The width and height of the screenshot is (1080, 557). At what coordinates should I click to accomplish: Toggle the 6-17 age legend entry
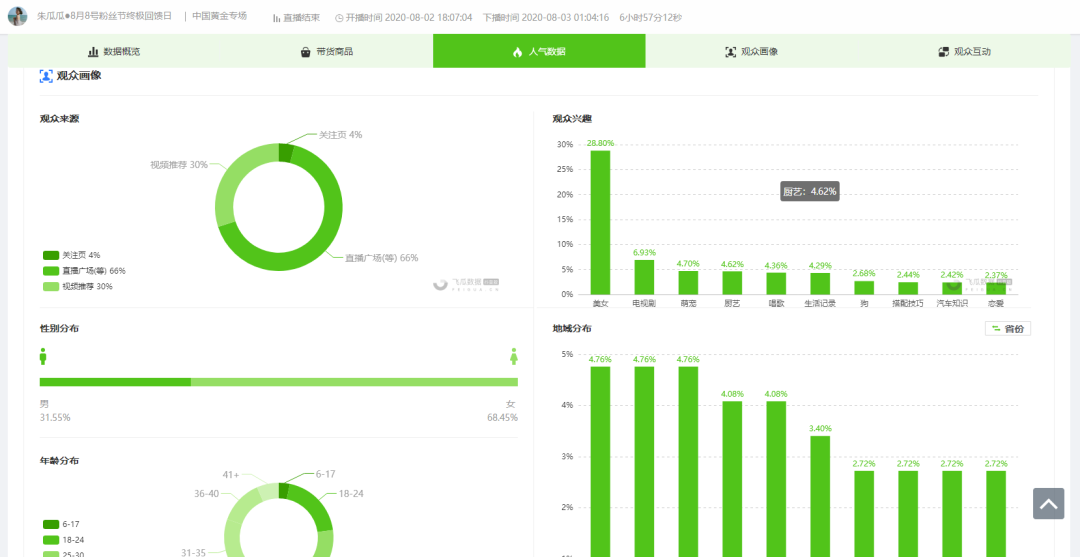pos(63,524)
